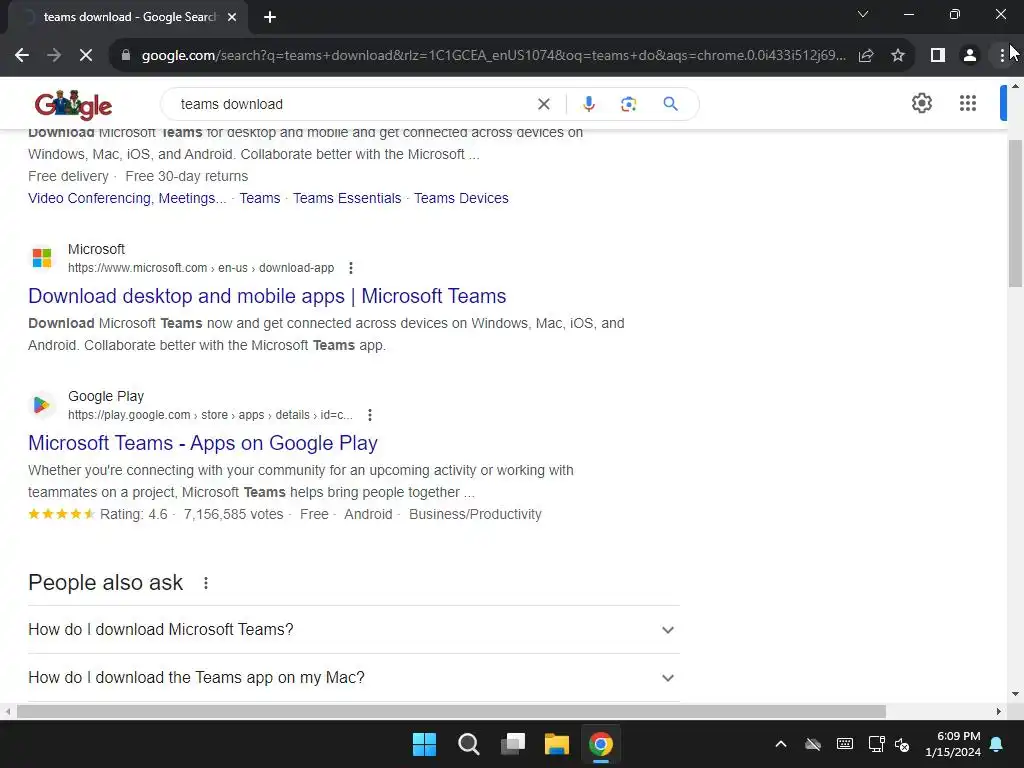Start a search by voice
1024x768 pixels.
[x=589, y=104]
